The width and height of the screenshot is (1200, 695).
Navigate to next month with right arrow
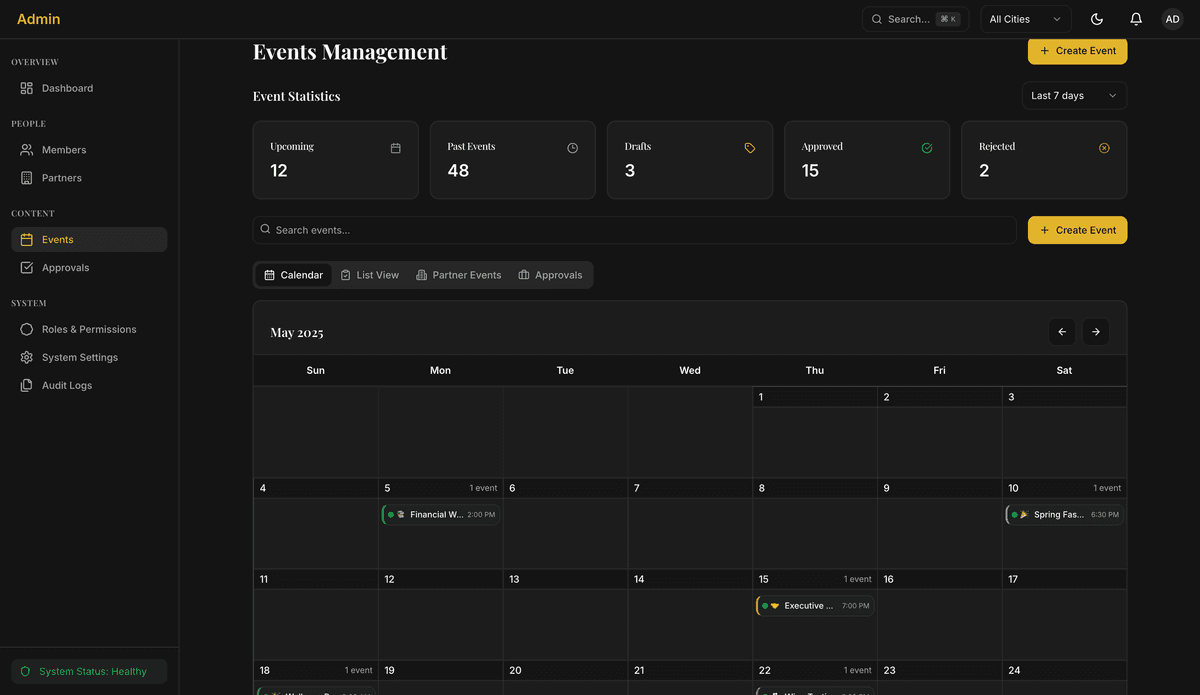[1095, 331]
